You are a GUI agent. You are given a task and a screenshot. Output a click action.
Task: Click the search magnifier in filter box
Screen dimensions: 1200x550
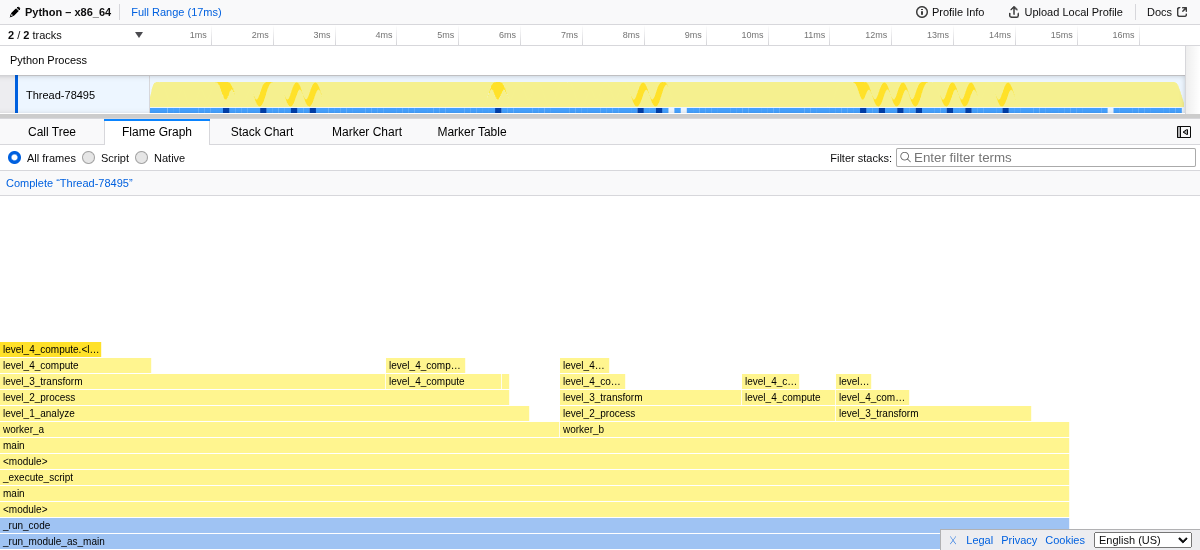906,157
